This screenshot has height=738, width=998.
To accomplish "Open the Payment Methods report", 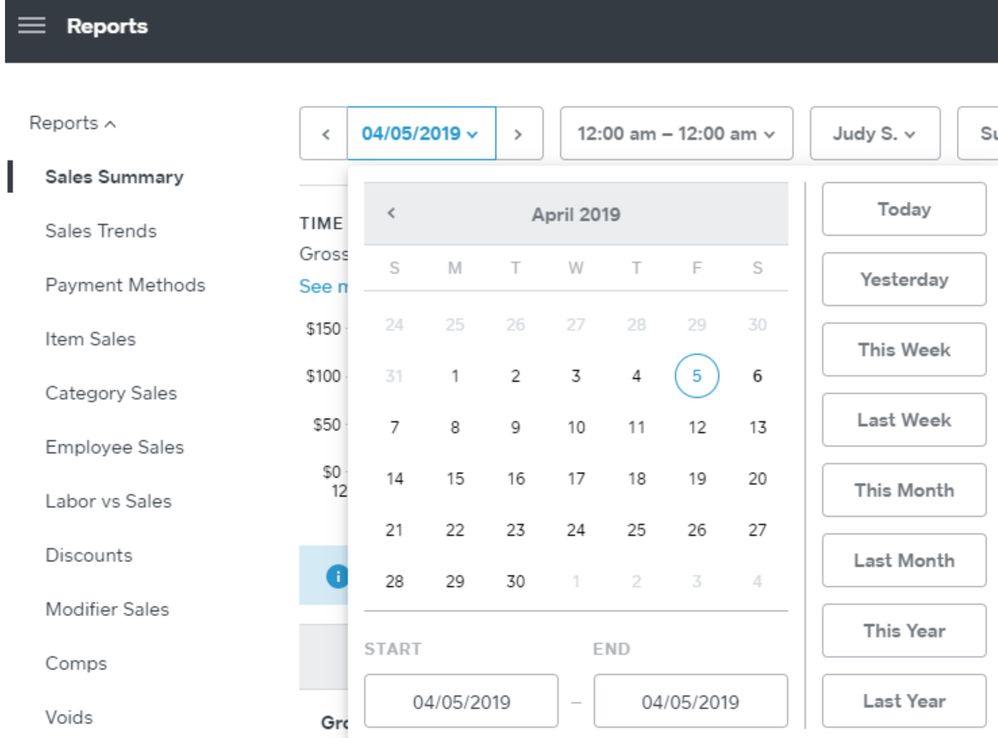I will pyautogui.click(x=125, y=285).
